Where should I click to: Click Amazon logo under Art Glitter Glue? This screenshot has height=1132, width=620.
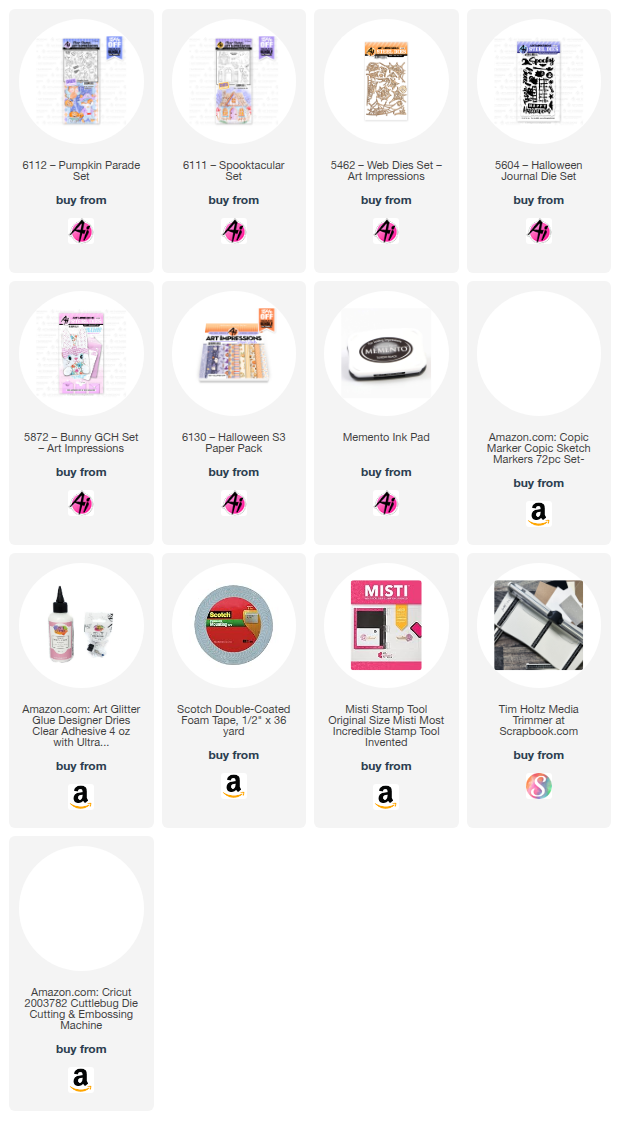(x=81, y=797)
